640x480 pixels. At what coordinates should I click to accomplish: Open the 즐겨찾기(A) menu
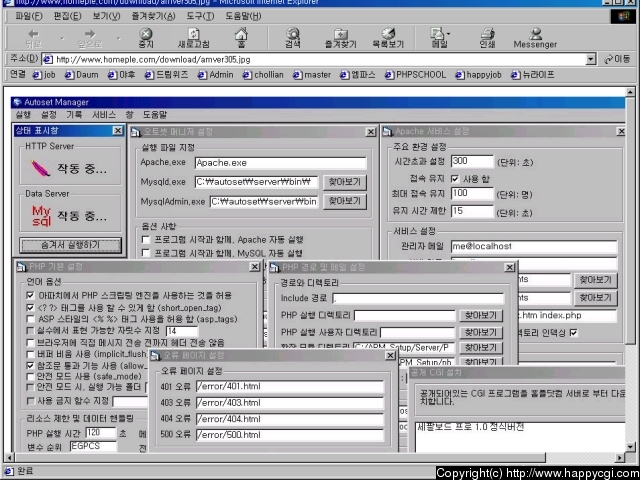coord(153,16)
